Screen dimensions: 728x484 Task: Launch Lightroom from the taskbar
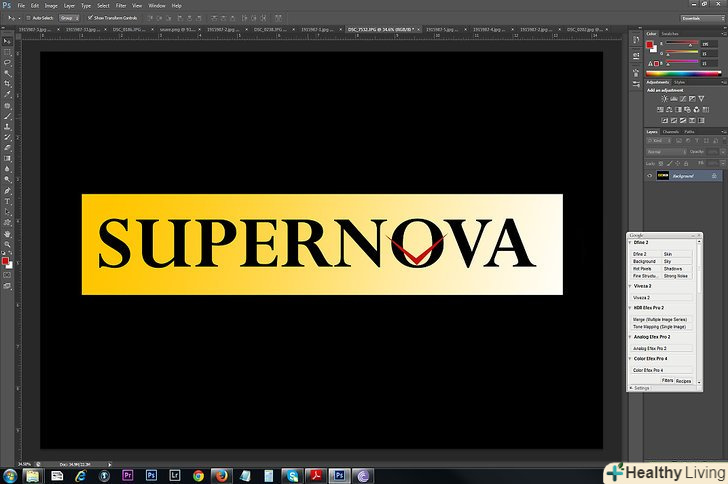(175, 476)
